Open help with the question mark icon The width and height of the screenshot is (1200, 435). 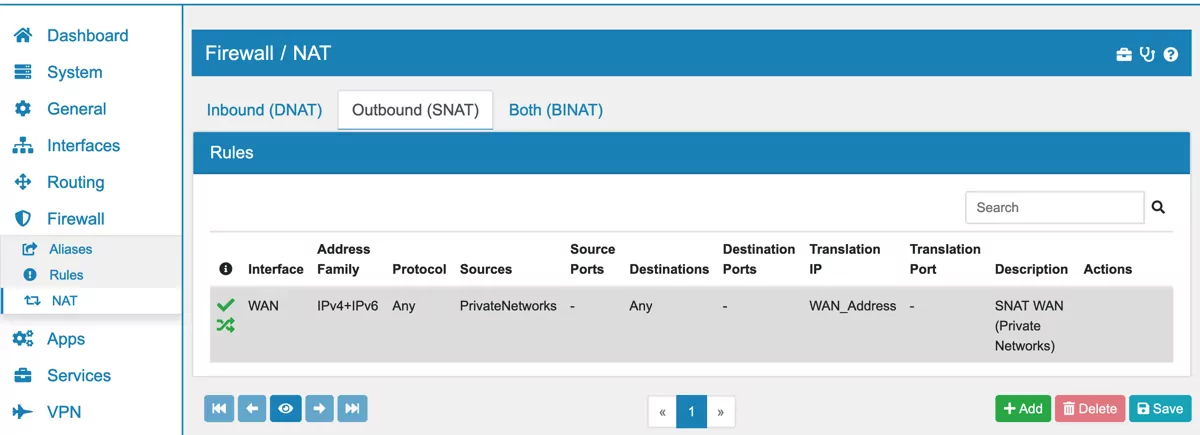(x=1170, y=54)
